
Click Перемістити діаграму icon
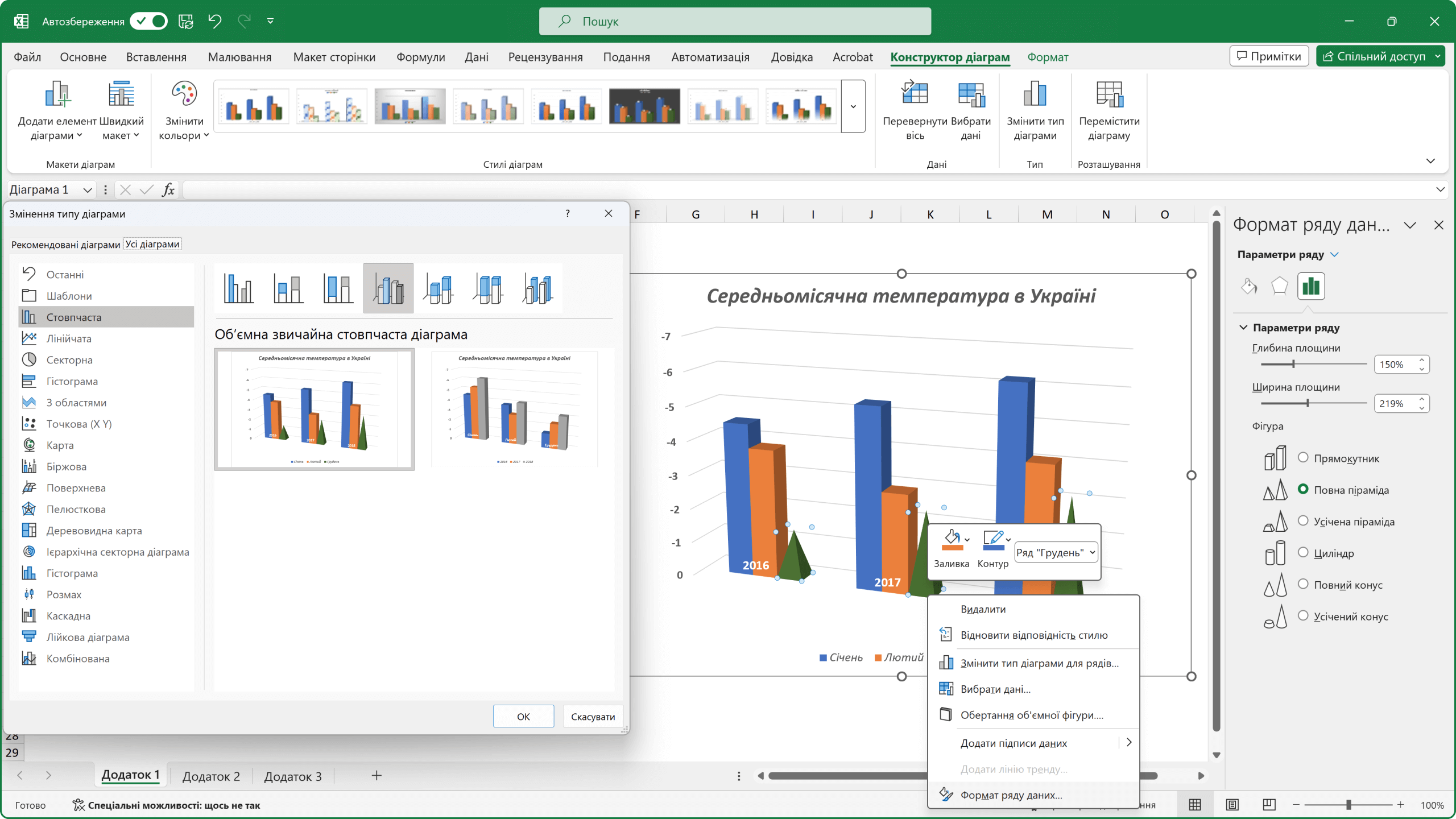[x=1109, y=94]
